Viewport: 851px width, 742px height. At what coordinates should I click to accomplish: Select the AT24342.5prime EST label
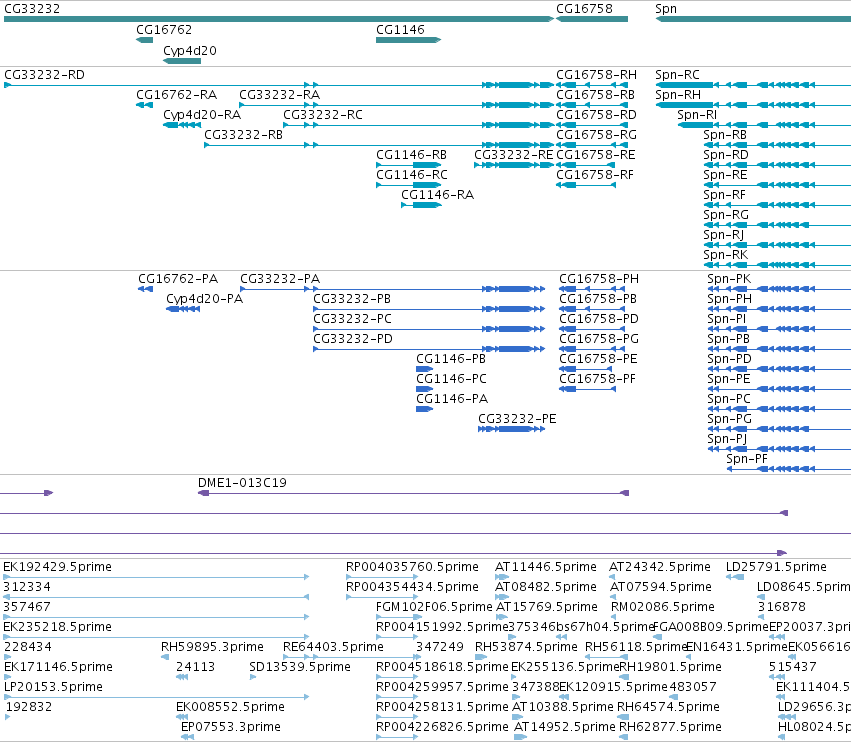click(659, 567)
